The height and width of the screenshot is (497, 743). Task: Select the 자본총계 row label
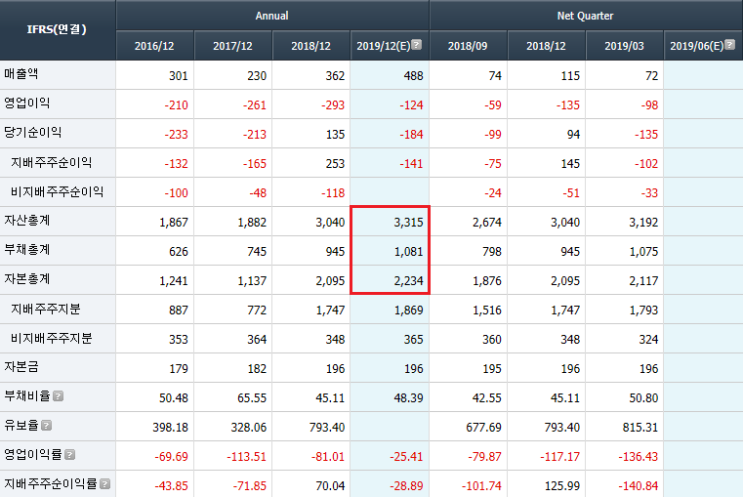click(x=27, y=279)
